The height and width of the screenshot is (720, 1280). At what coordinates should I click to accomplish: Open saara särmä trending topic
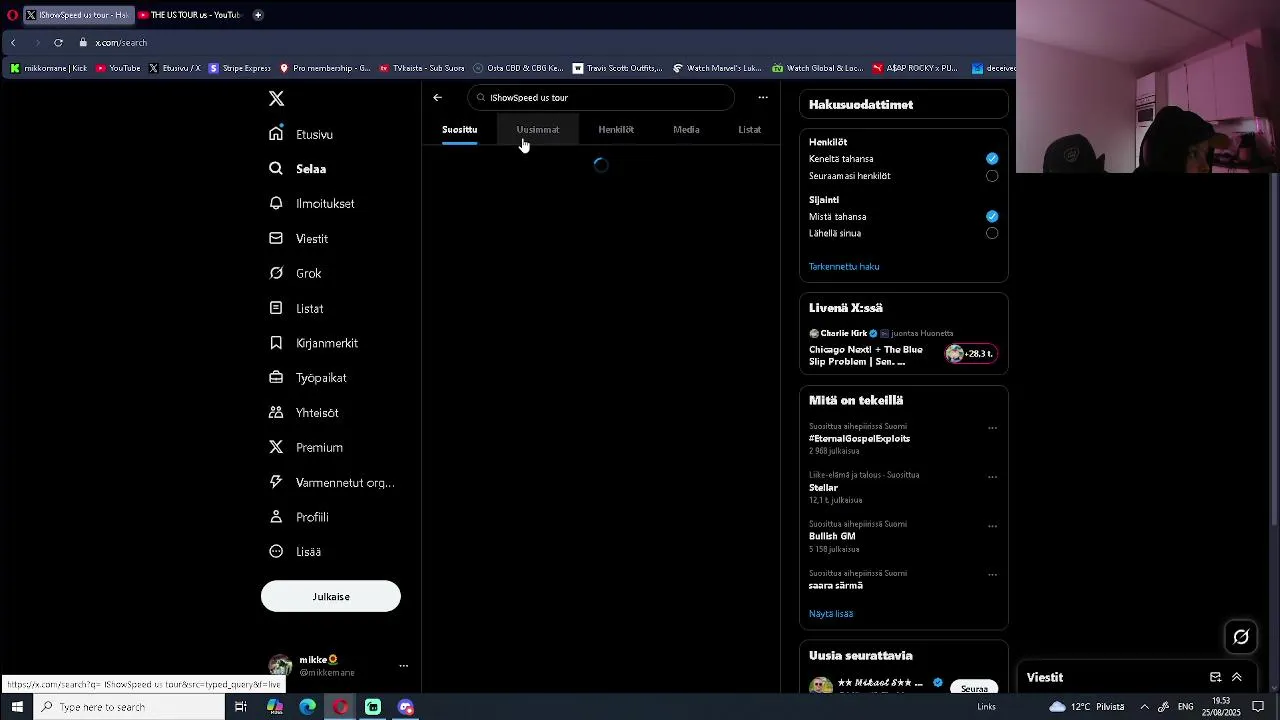point(836,586)
